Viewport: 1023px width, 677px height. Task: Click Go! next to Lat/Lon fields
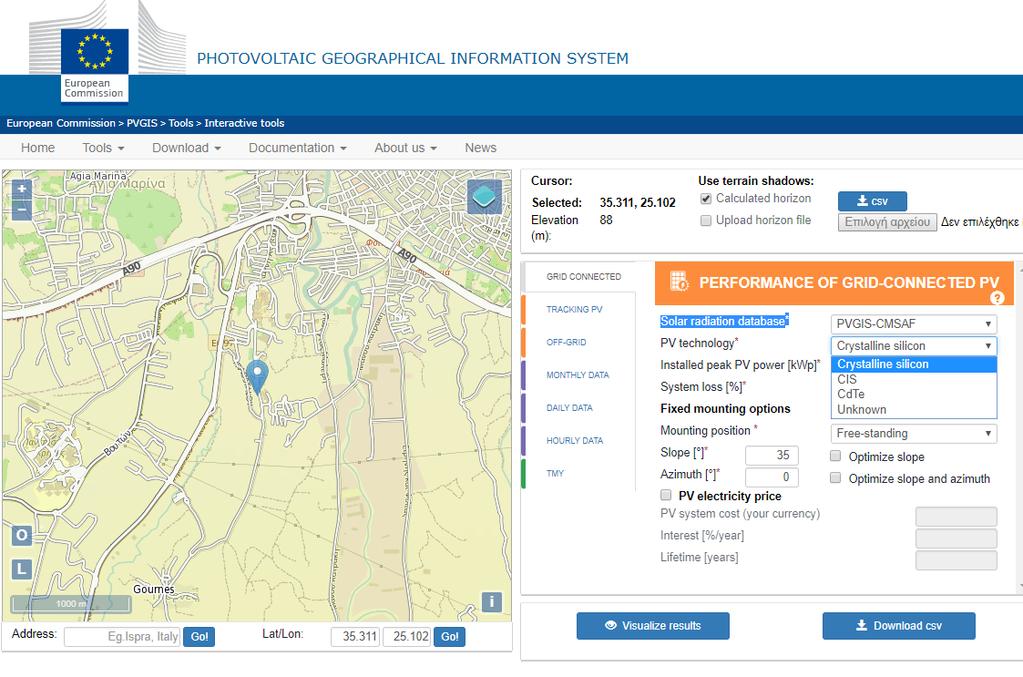pos(450,637)
